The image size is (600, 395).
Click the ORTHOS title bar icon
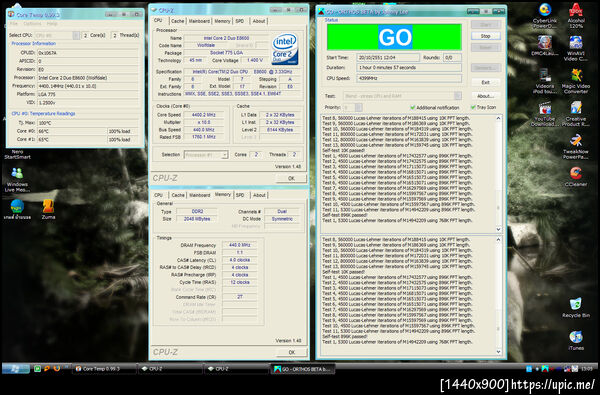pyautogui.click(x=321, y=12)
